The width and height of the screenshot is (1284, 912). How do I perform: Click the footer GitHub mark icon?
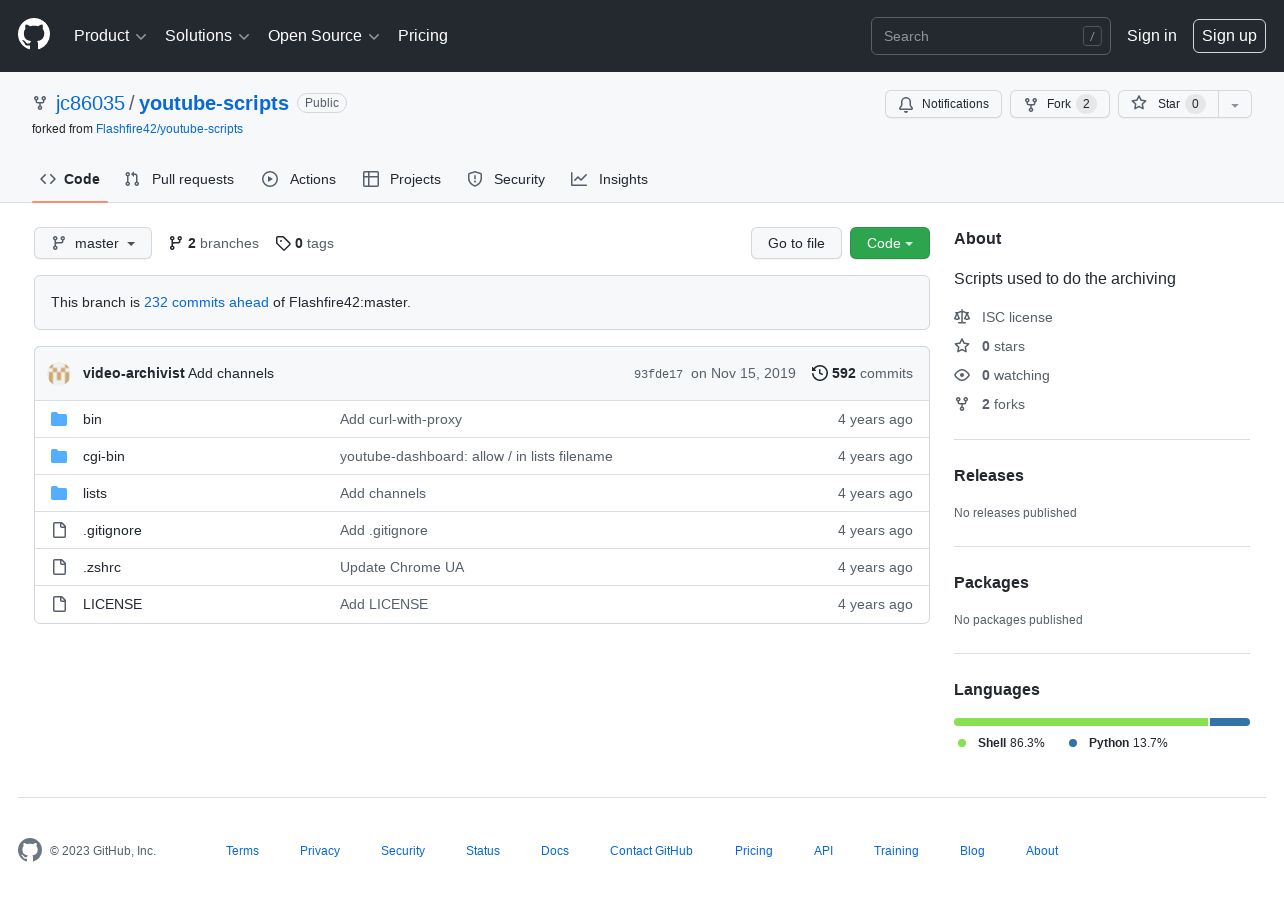(x=30, y=850)
